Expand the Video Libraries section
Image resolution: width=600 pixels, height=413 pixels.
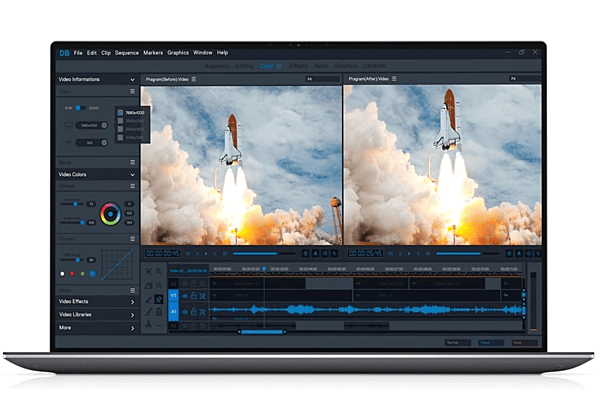[132, 314]
